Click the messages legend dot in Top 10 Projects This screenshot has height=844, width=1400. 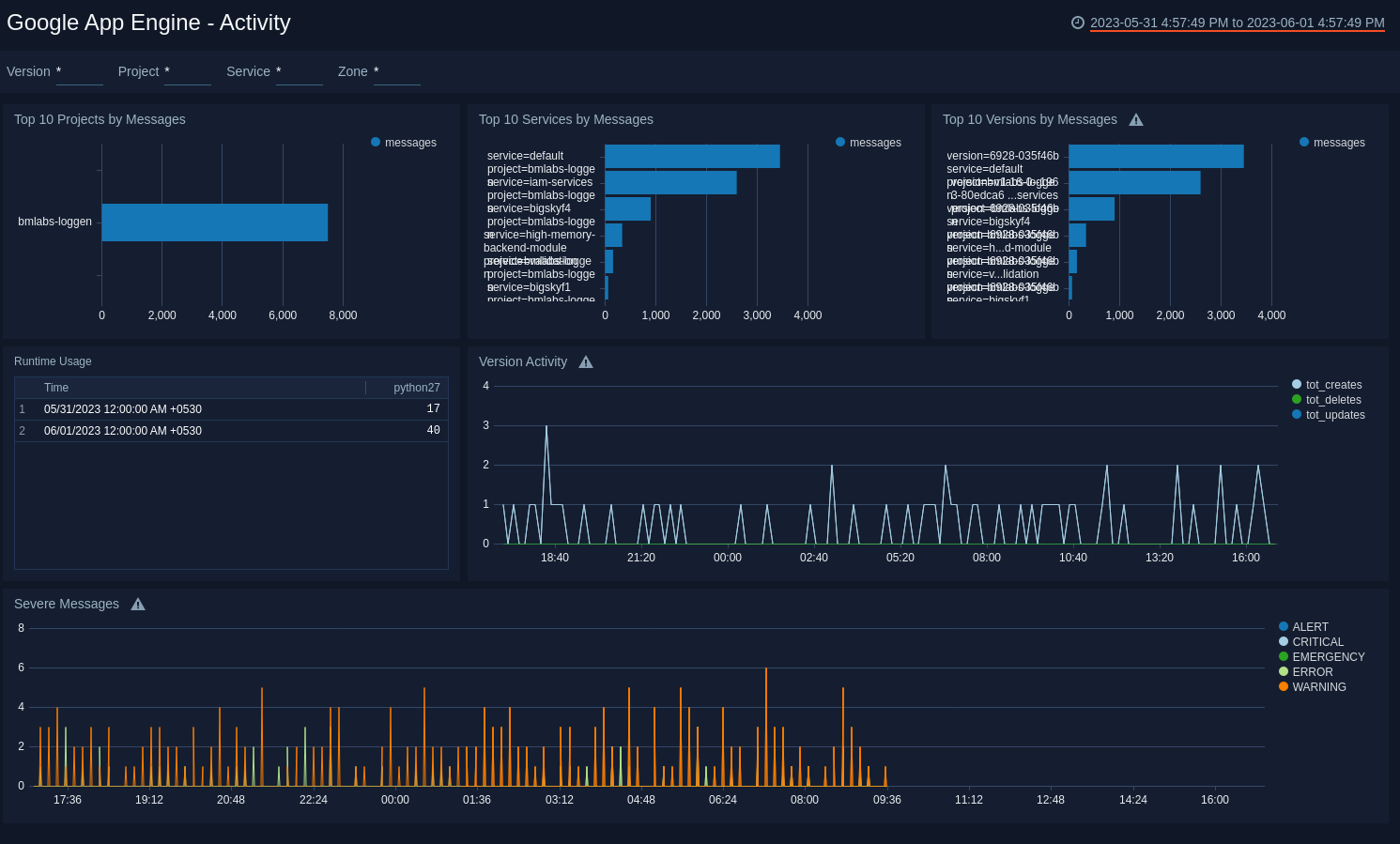374,142
